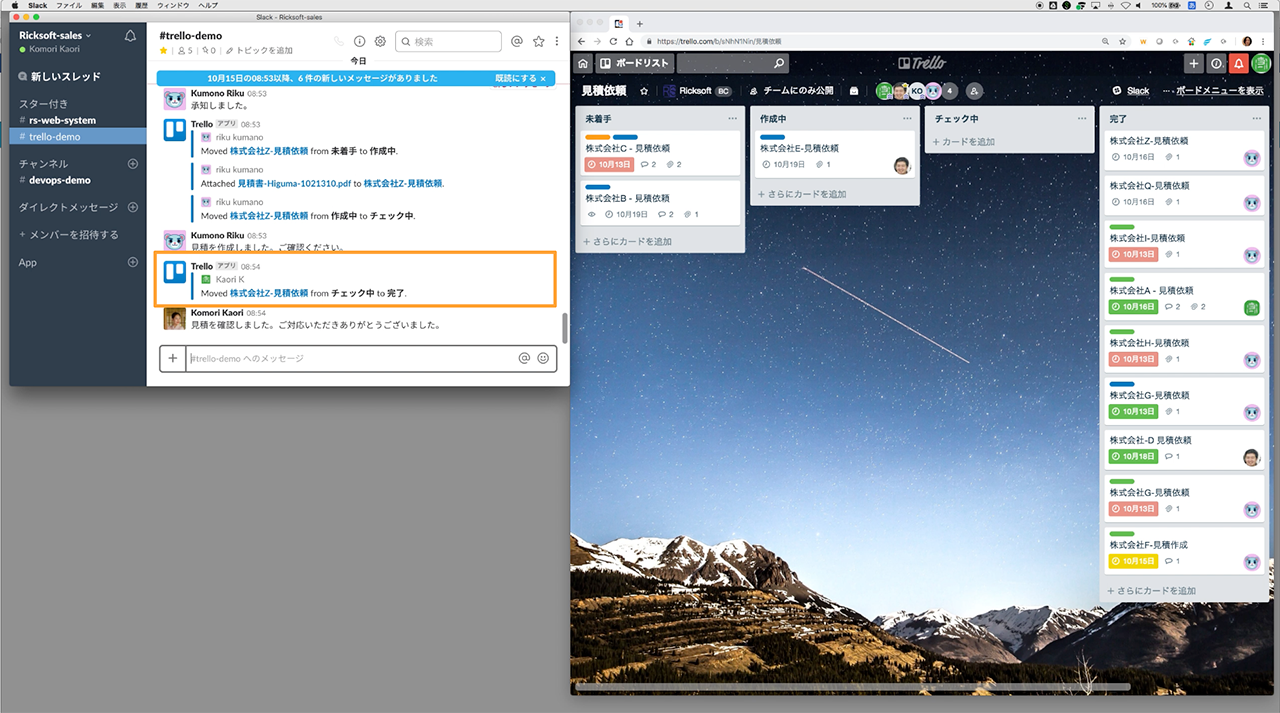Viewport: 1280px width, 713px height.
Task: Show channel details info icon in Slack
Action: pos(360,41)
